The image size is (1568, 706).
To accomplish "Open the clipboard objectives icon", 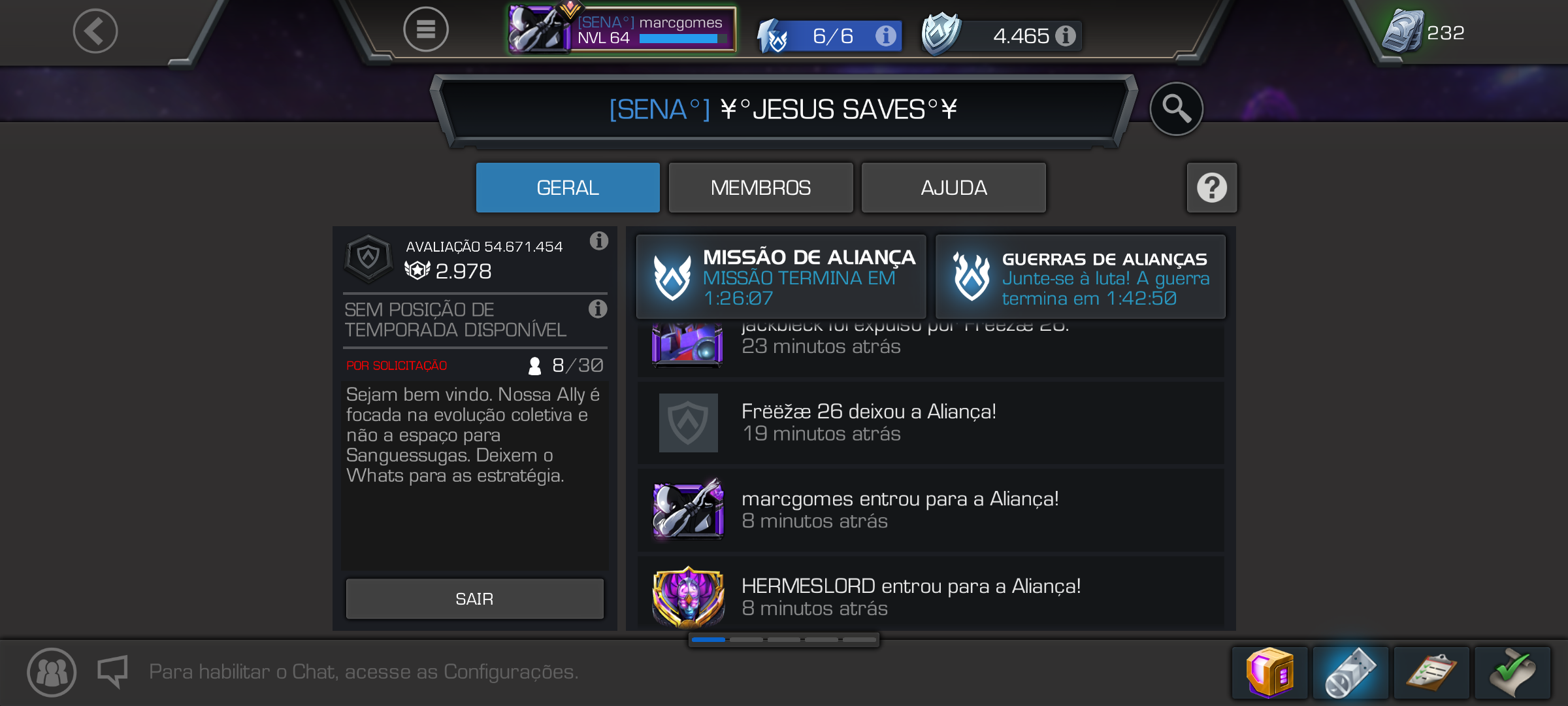I will (1431, 673).
